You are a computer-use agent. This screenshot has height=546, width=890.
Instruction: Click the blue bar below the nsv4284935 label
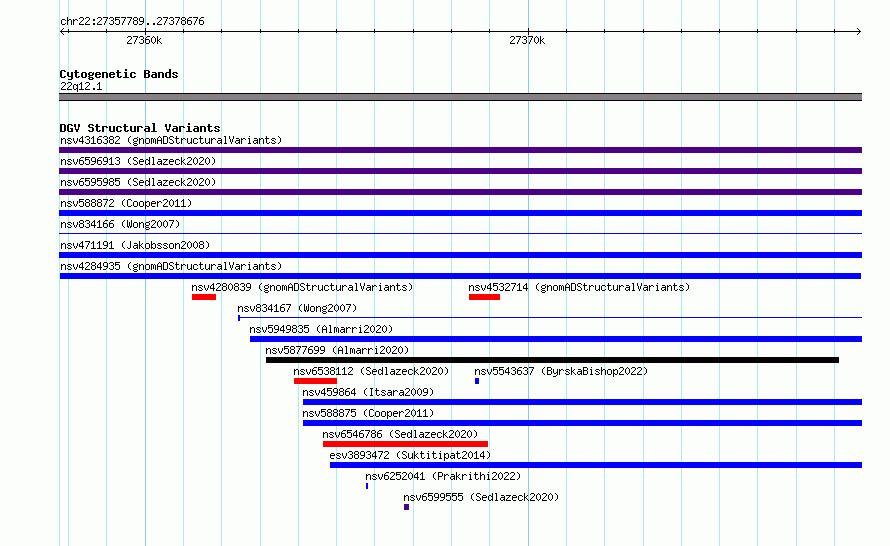pyautogui.click(x=460, y=276)
